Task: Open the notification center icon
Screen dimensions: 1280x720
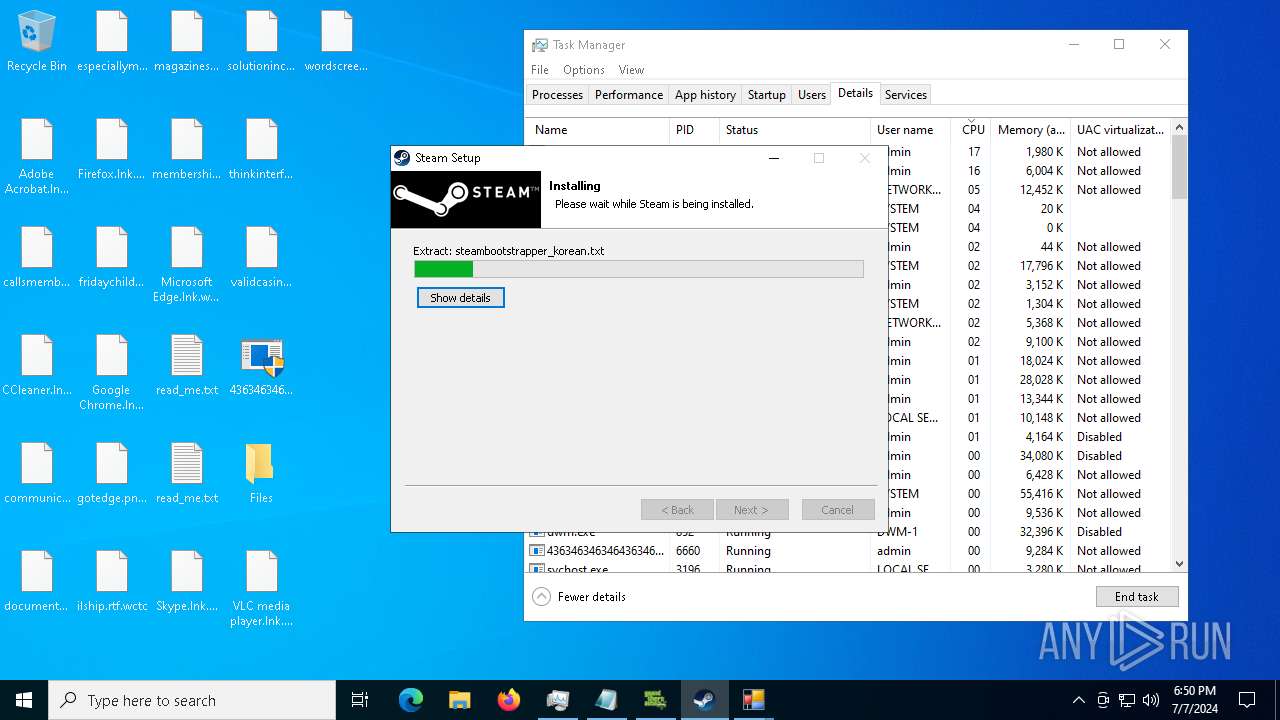Action: 1247,700
